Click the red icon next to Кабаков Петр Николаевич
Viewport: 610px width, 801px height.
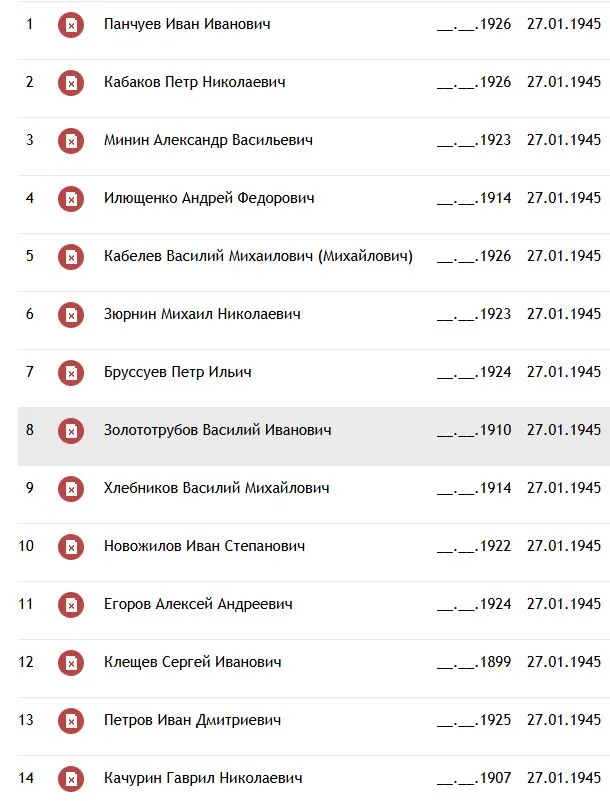click(71, 83)
